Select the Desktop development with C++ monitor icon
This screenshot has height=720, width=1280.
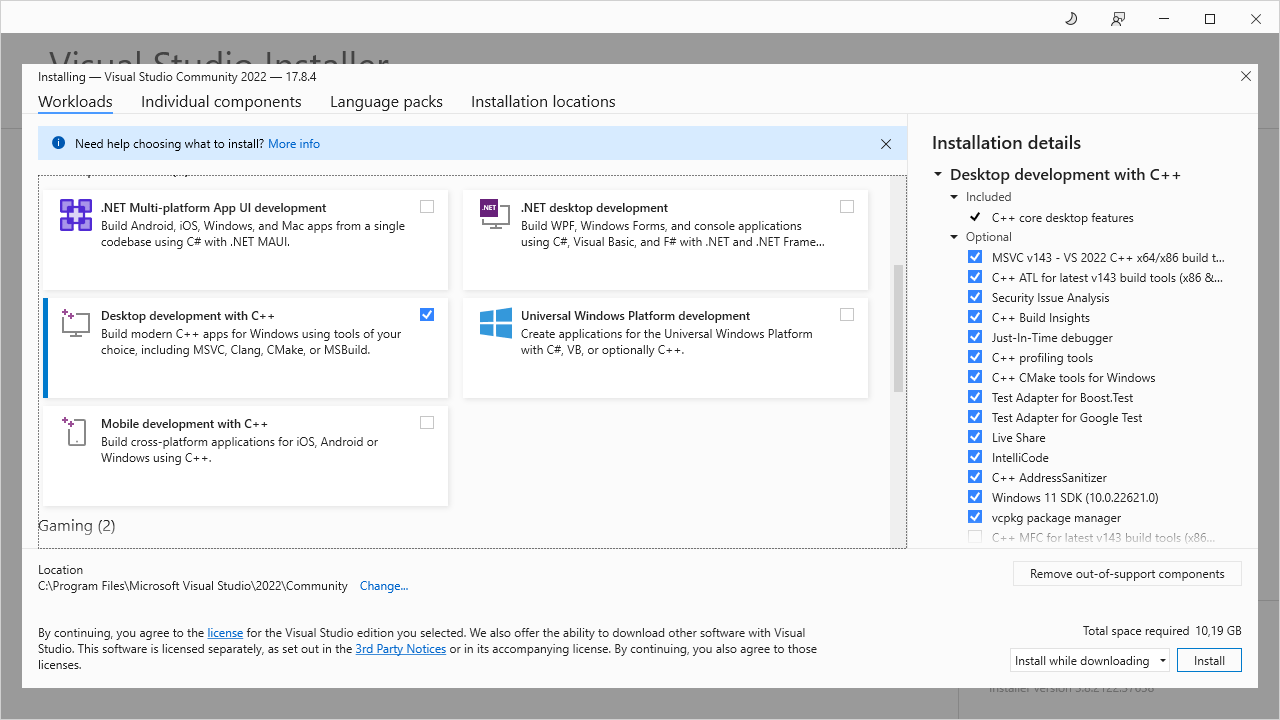(x=75, y=322)
